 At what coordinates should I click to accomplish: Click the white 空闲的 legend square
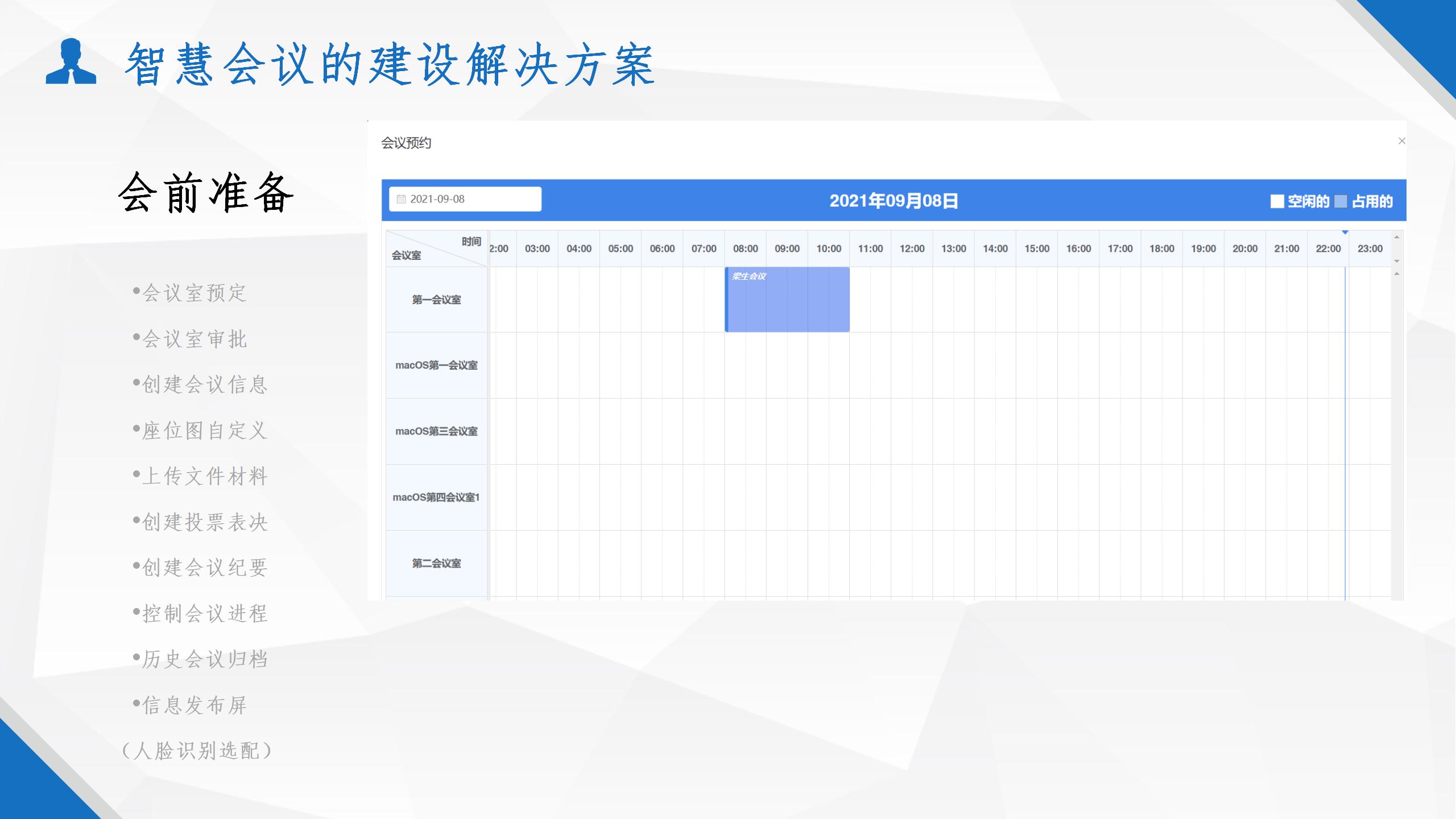coord(1277,201)
